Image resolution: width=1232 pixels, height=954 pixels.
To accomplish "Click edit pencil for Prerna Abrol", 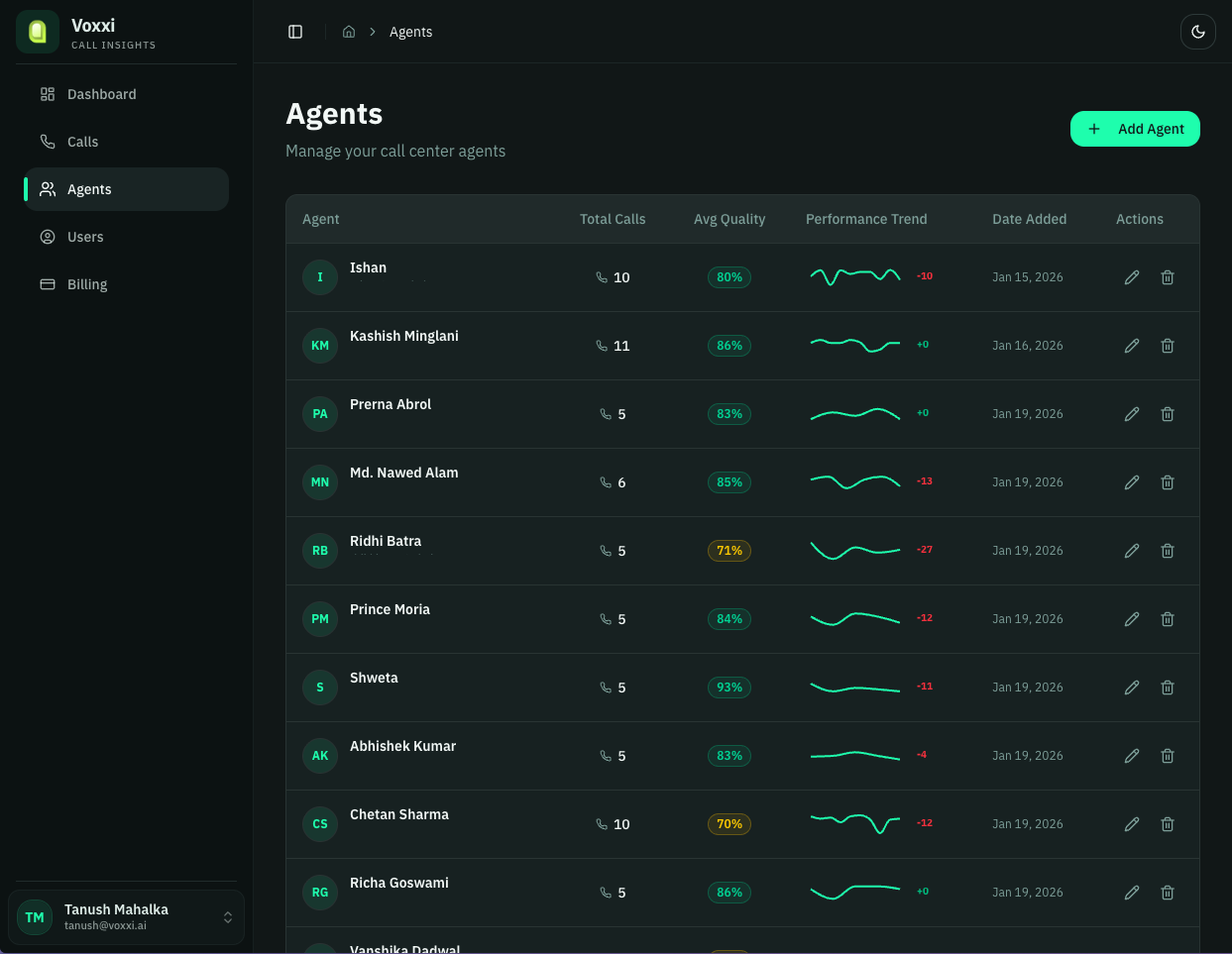I will (x=1132, y=414).
